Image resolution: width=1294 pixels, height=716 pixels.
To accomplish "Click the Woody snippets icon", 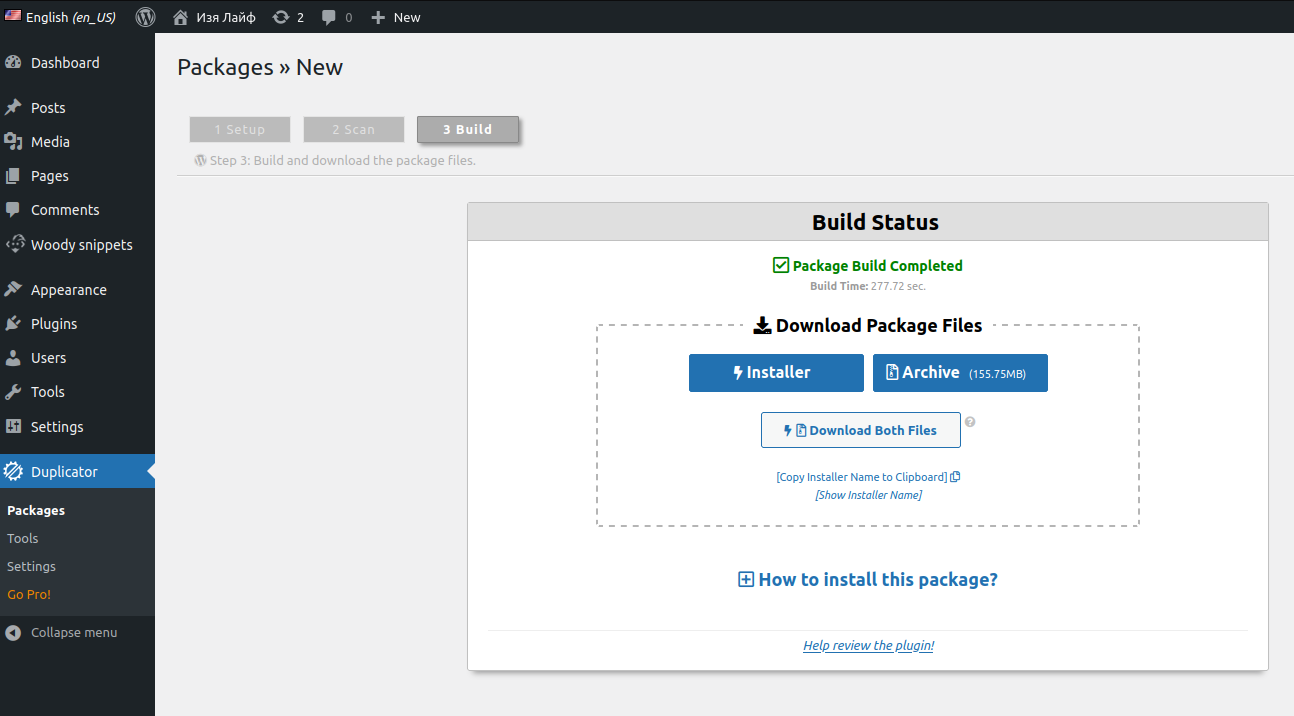I will pyautogui.click(x=14, y=245).
